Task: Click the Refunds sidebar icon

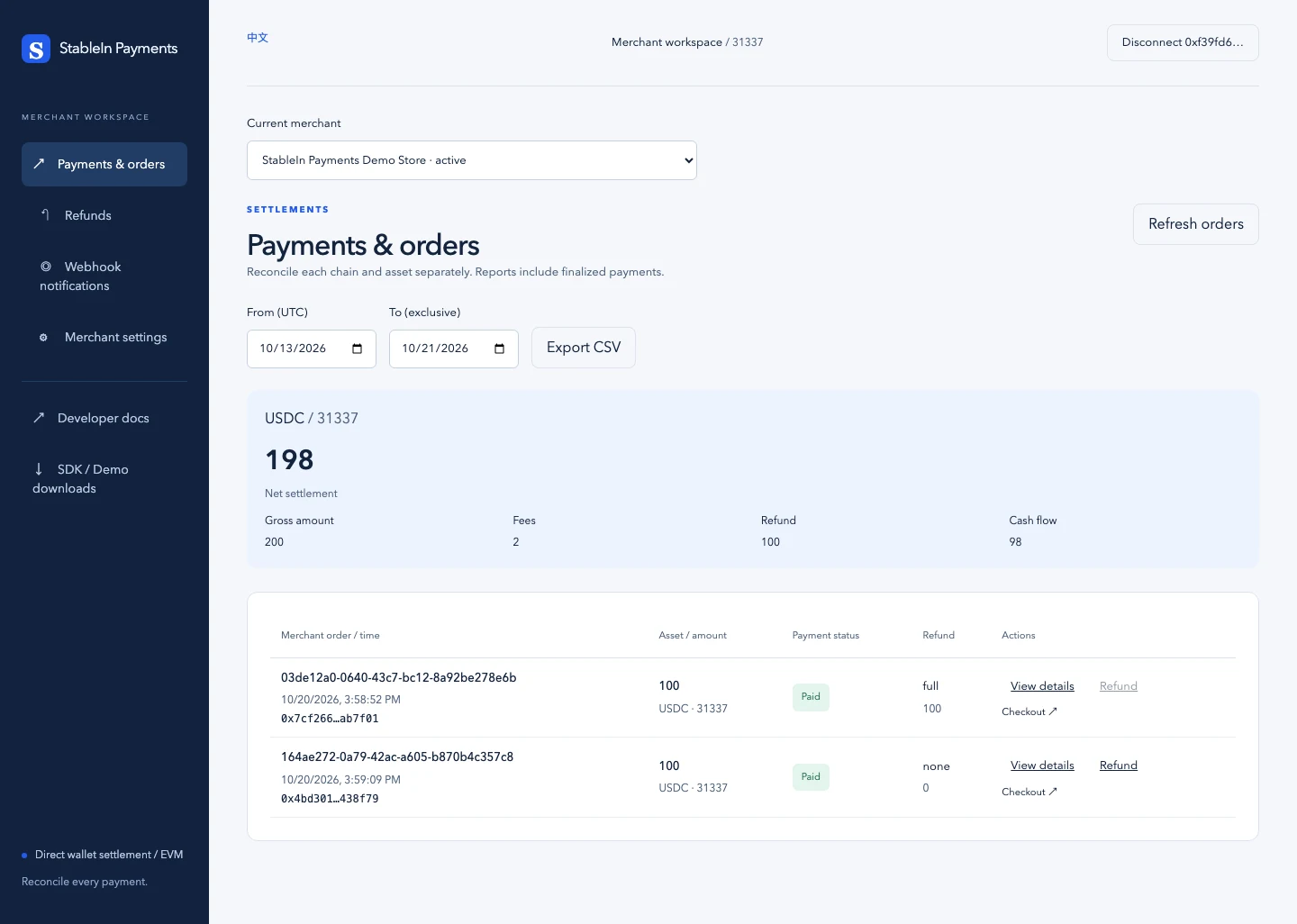Action: coord(45,215)
